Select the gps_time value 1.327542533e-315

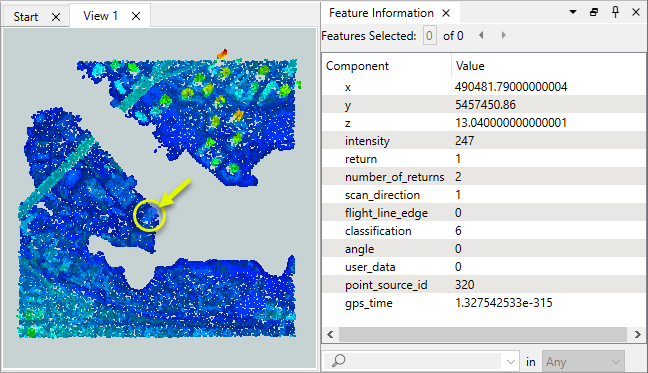(503, 303)
